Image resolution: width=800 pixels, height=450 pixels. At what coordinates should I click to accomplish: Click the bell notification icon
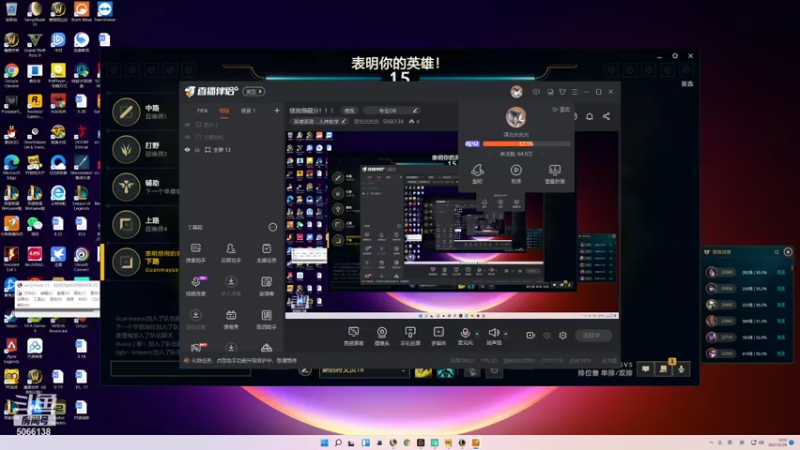[589, 116]
